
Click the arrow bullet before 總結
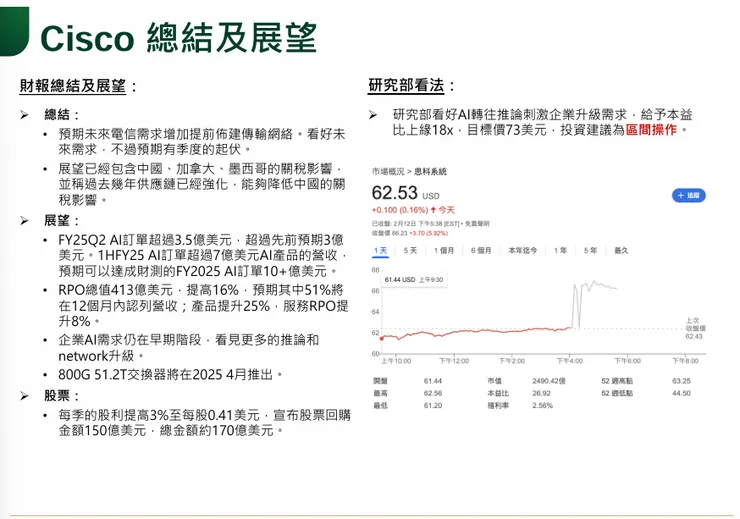[25, 115]
